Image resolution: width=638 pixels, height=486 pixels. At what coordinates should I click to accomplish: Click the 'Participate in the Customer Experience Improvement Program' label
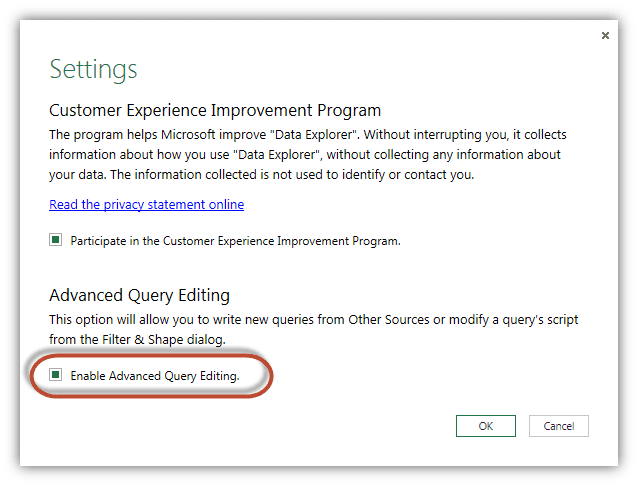[x=236, y=241]
